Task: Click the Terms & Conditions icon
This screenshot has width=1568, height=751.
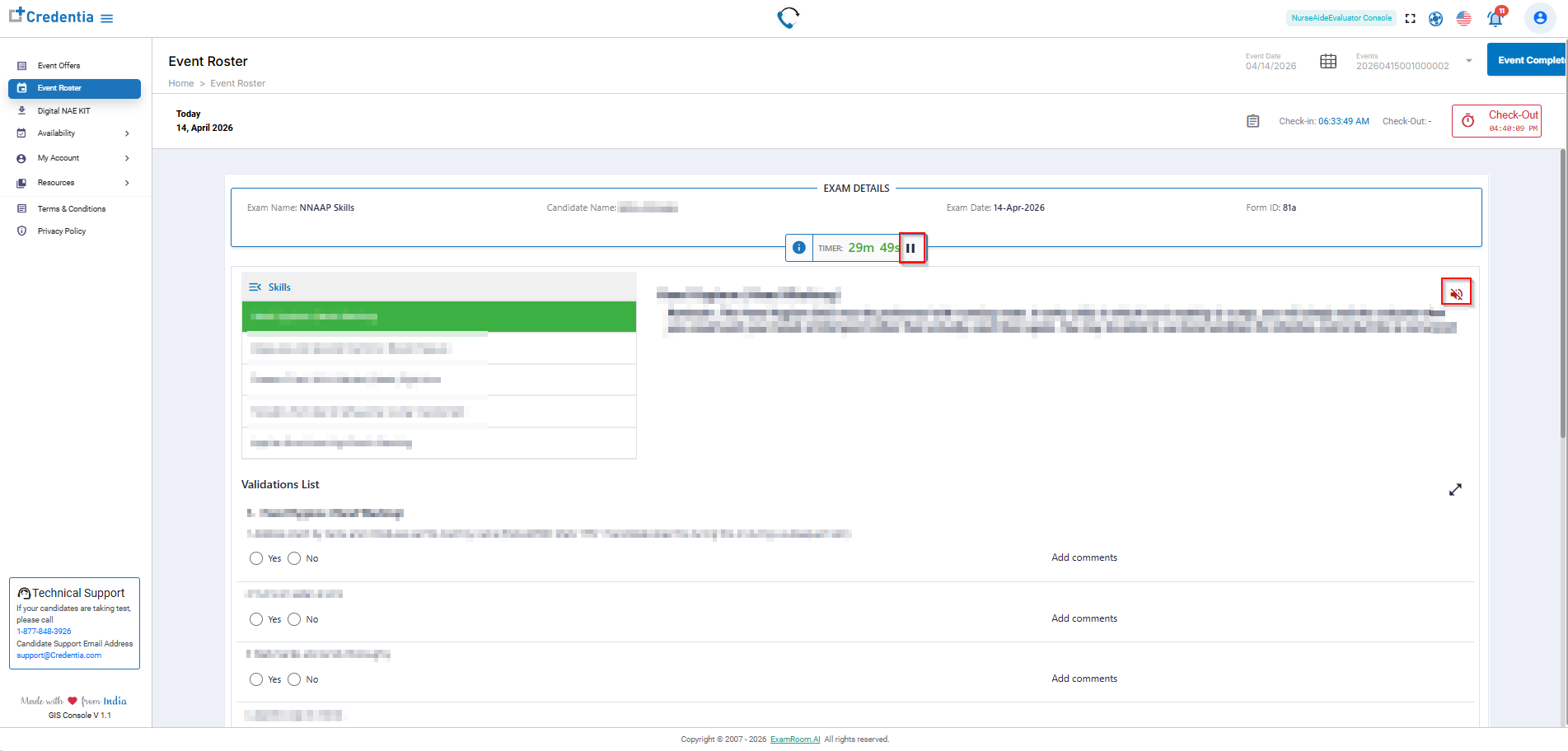Action: pyautogui.click(x=21, y=209)
